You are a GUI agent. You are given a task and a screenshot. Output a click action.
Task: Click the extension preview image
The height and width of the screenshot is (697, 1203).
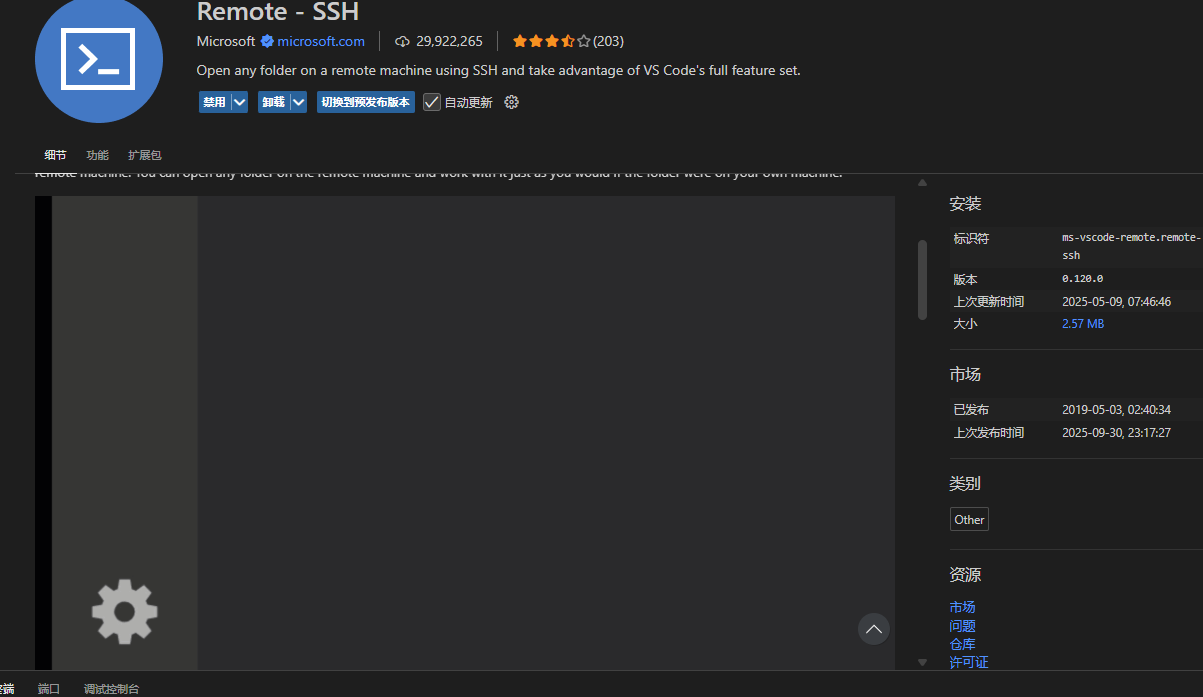pos(465,433)
